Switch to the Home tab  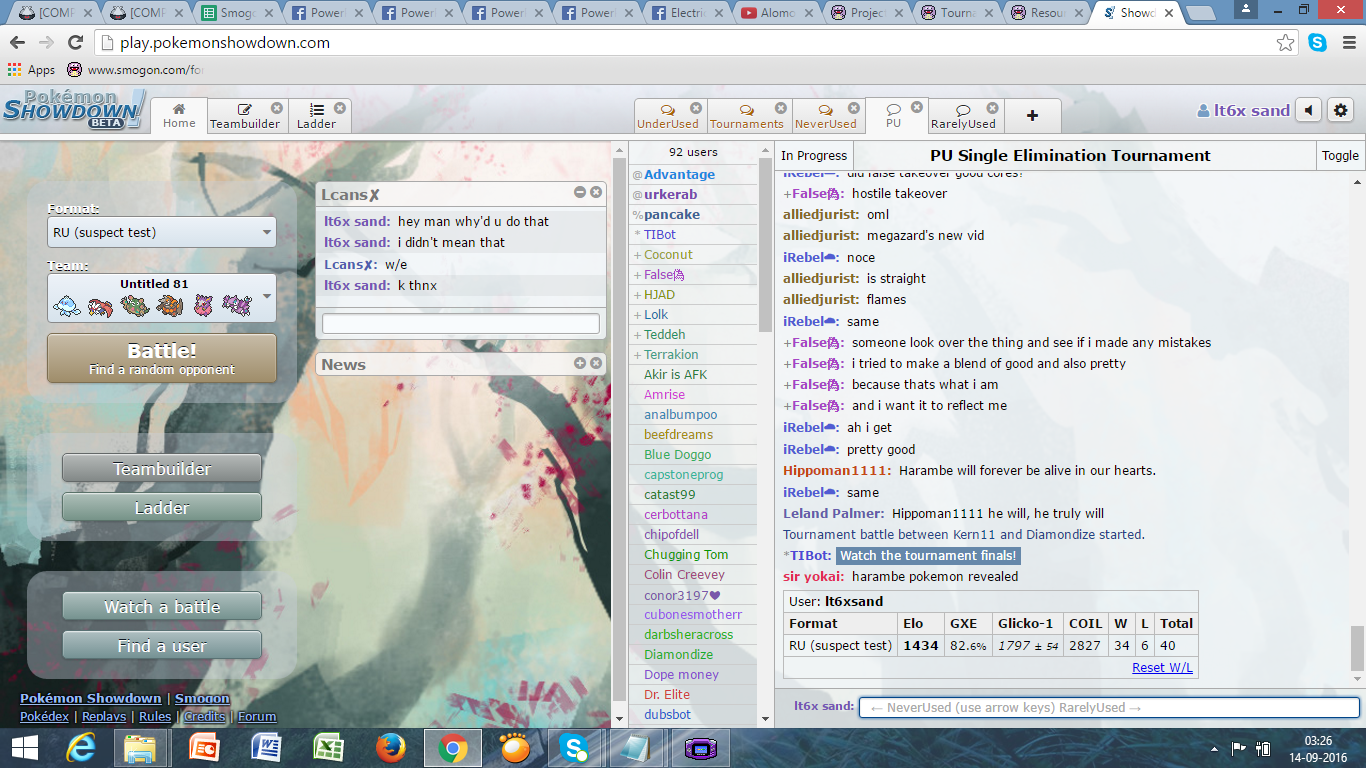coord(179,116)
